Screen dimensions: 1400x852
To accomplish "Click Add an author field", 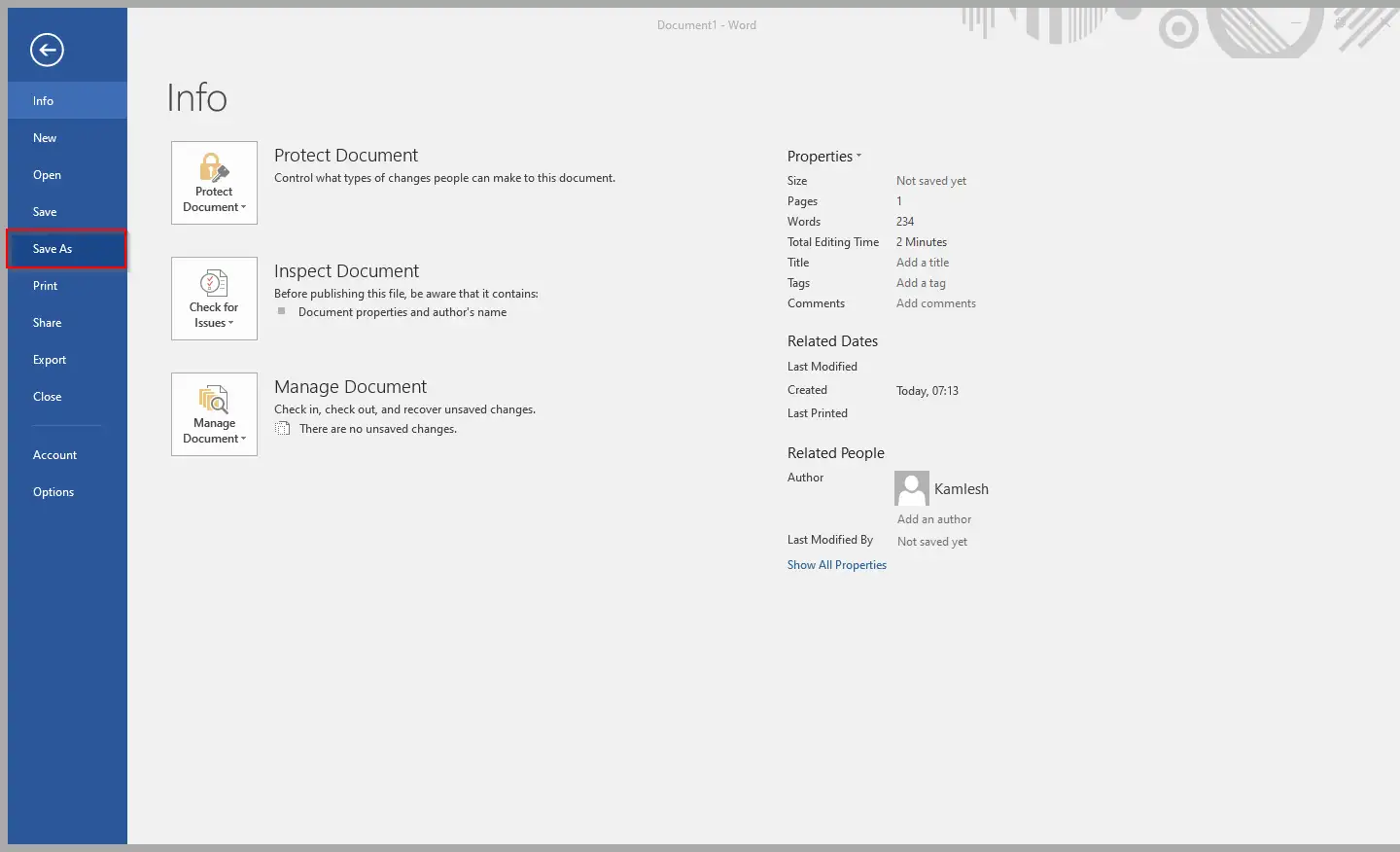I will [x=934, y=519].
